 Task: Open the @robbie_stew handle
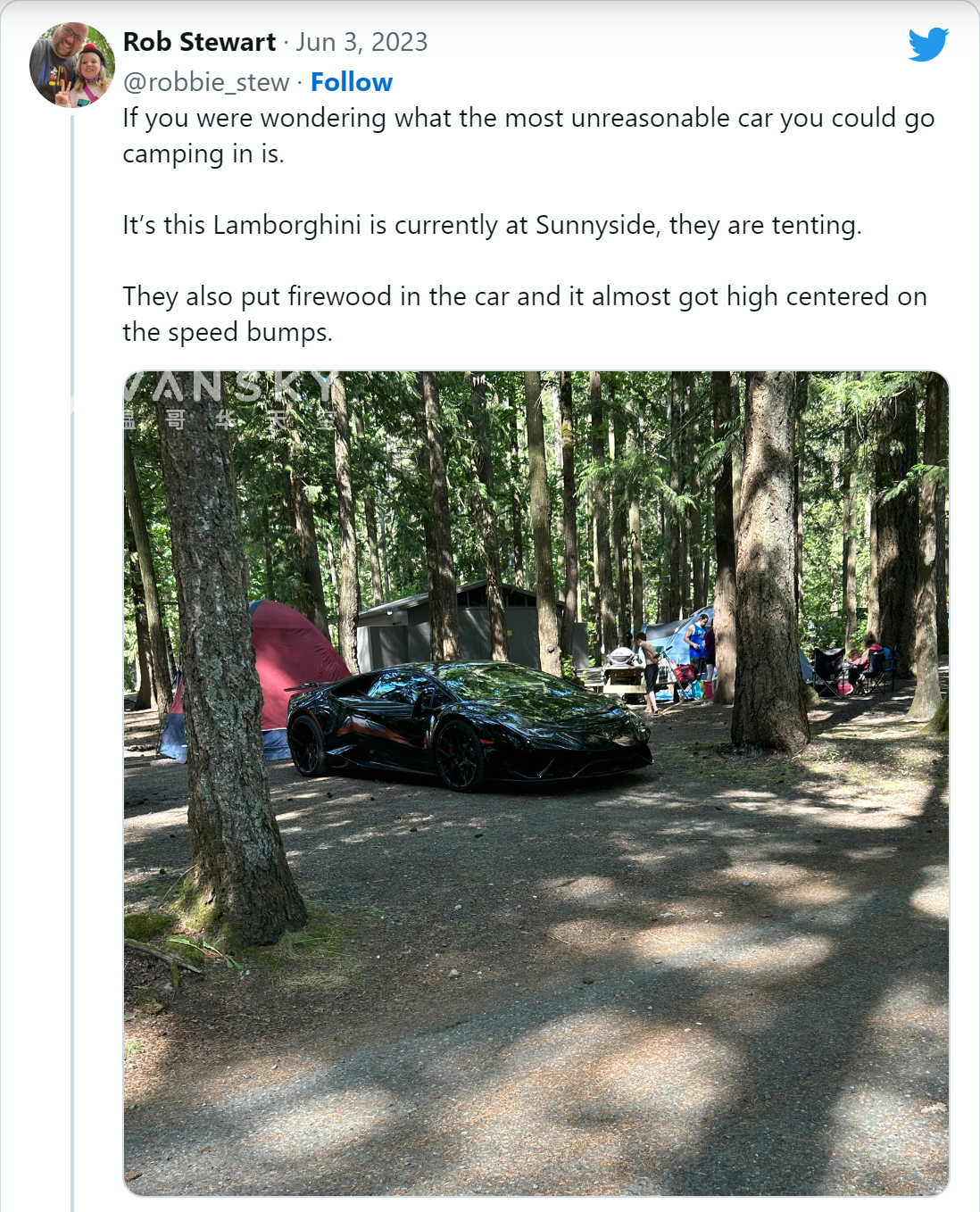[x=206, y=82]
